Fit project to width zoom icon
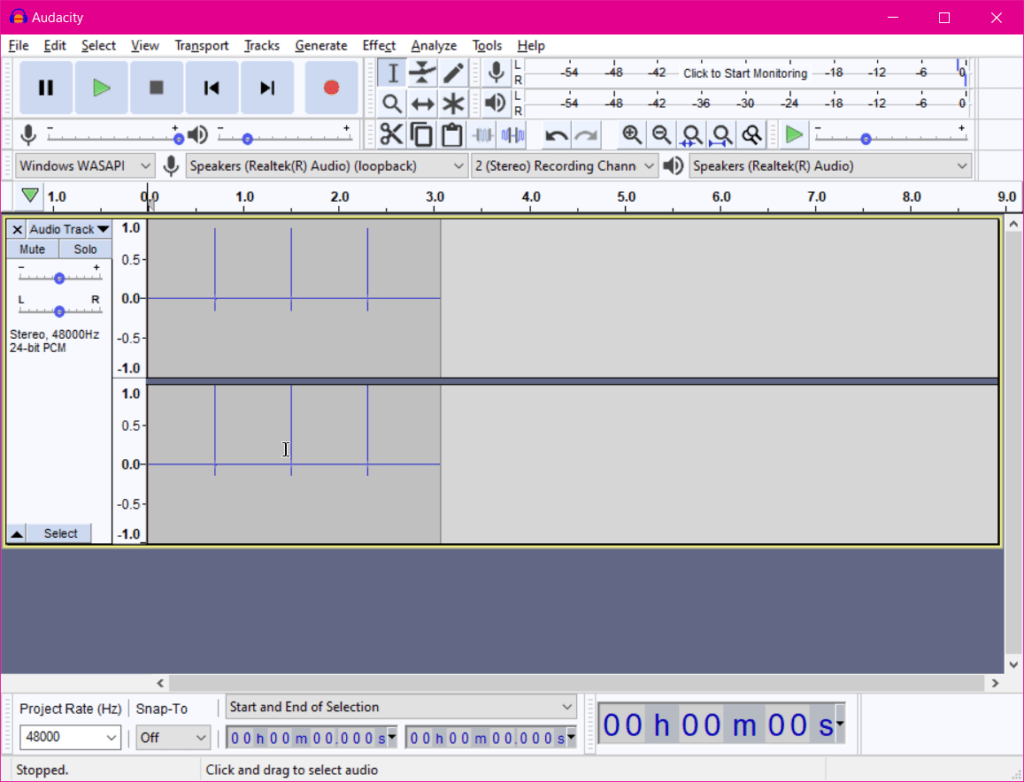Image resolution: width=1024 pixels, height=782 pixels. [x=722, y=135]
